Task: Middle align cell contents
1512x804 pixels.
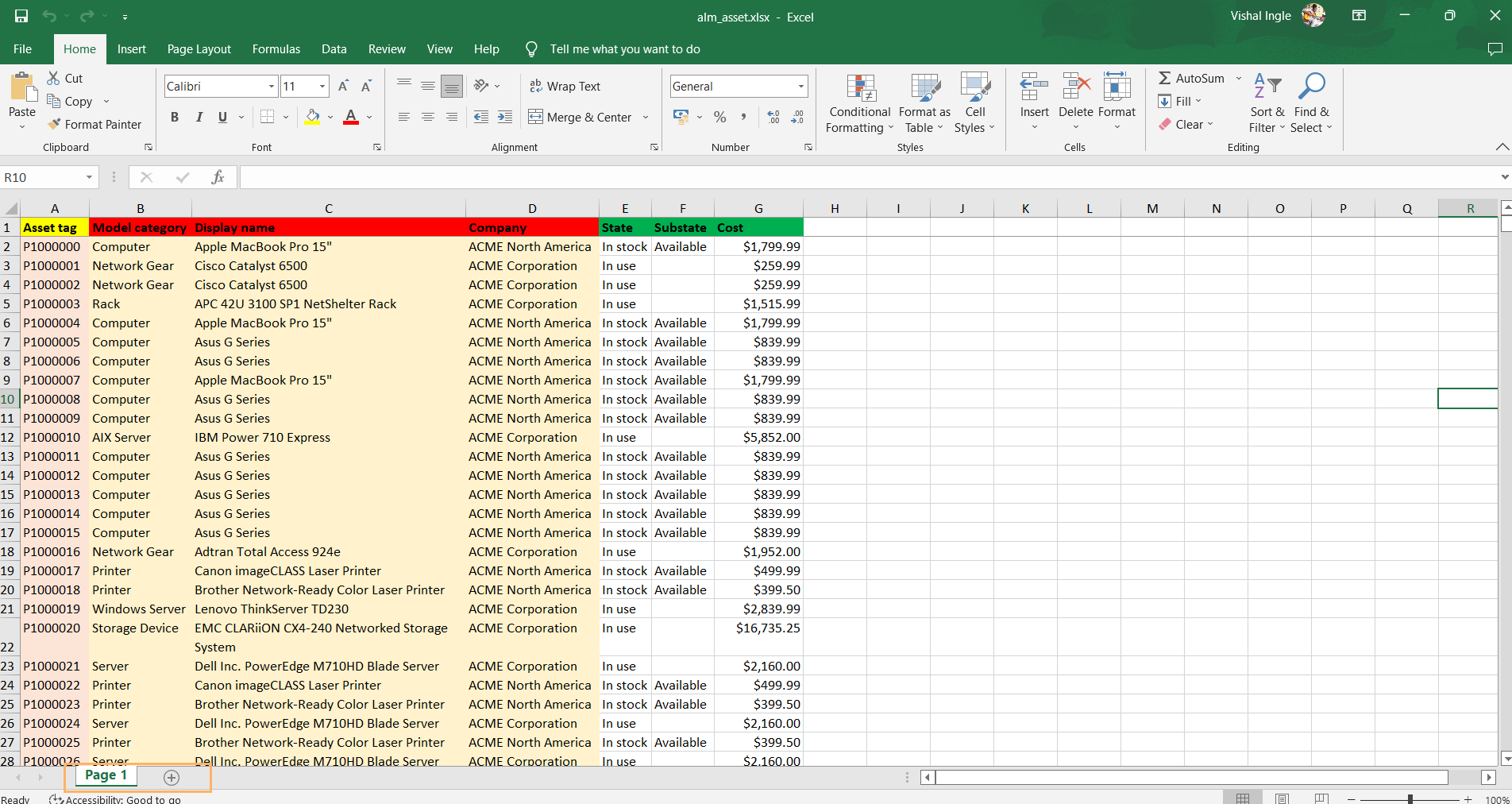Action: tap(428, 85)
